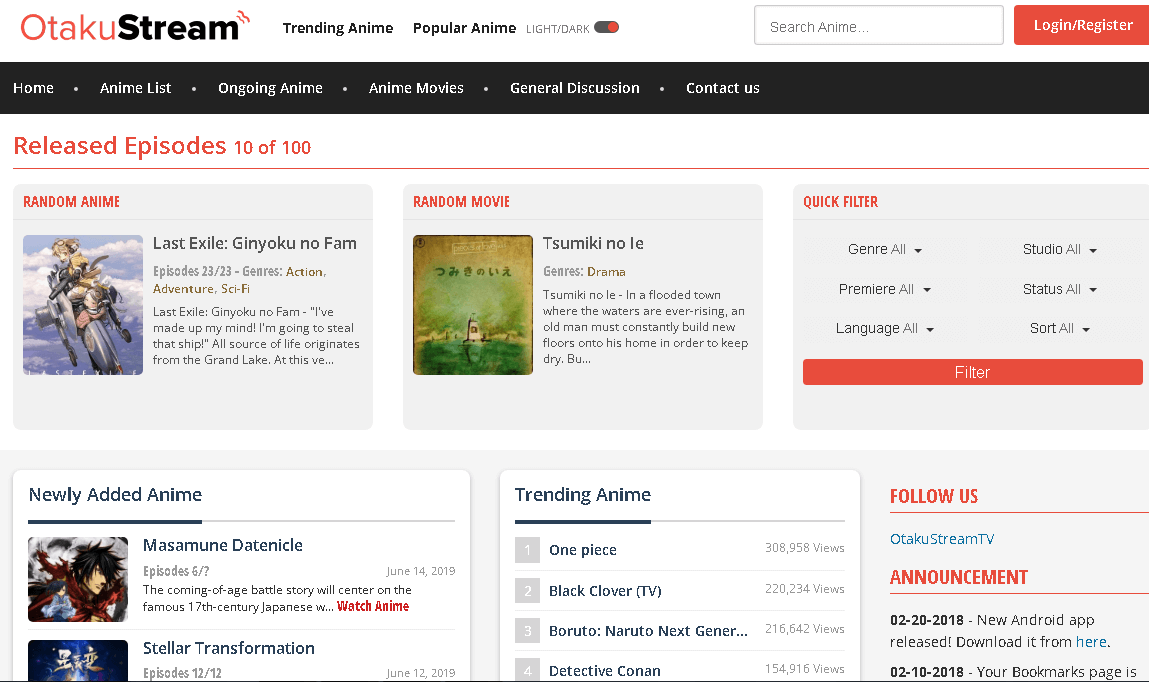
Task: Open the Contact us page
Action: pos(723,88)
